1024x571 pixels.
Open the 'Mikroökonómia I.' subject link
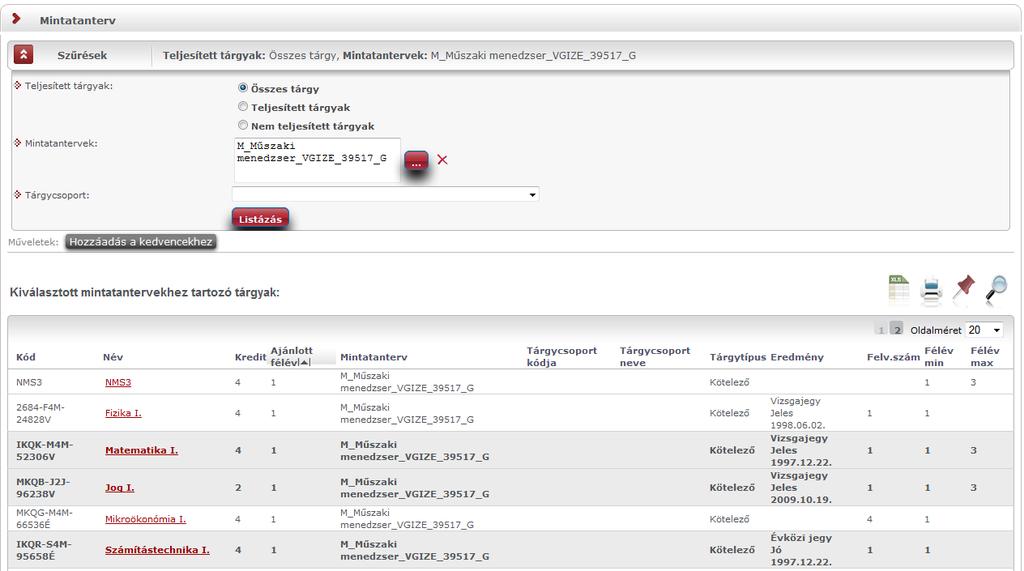146,519
